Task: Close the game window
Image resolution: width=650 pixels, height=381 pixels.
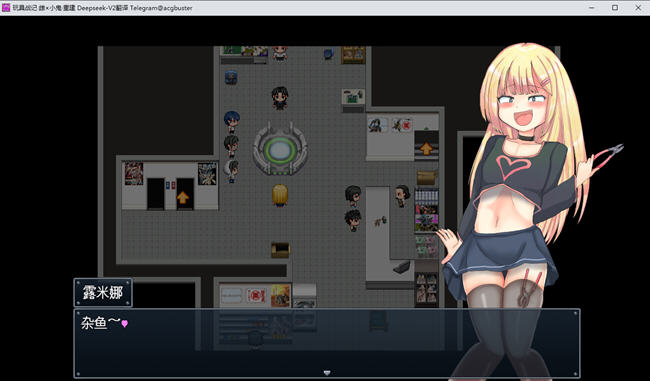Action: [x=638, y=7]
